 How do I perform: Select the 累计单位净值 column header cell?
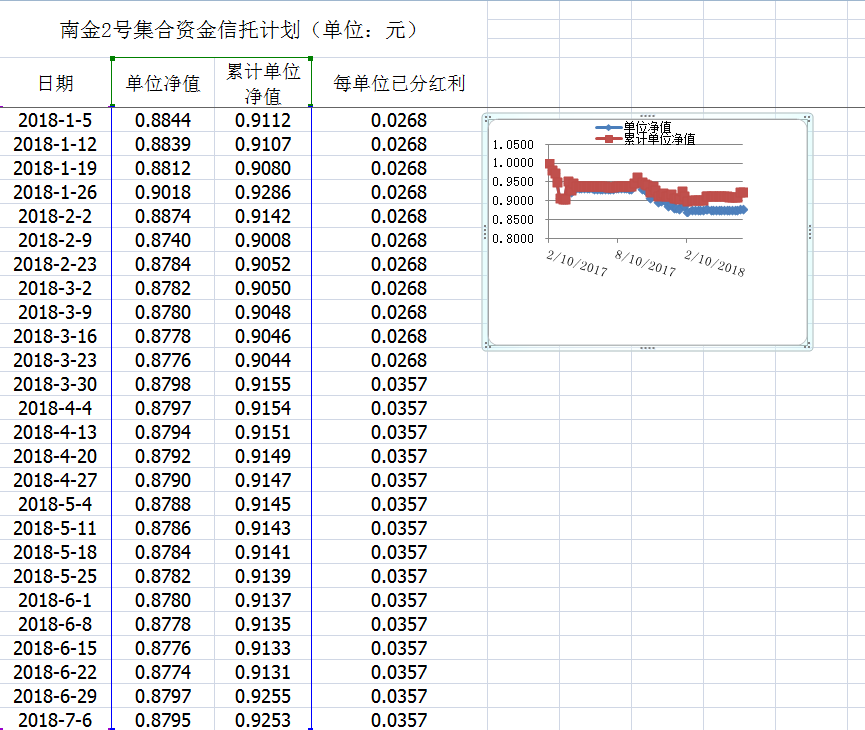263,84
